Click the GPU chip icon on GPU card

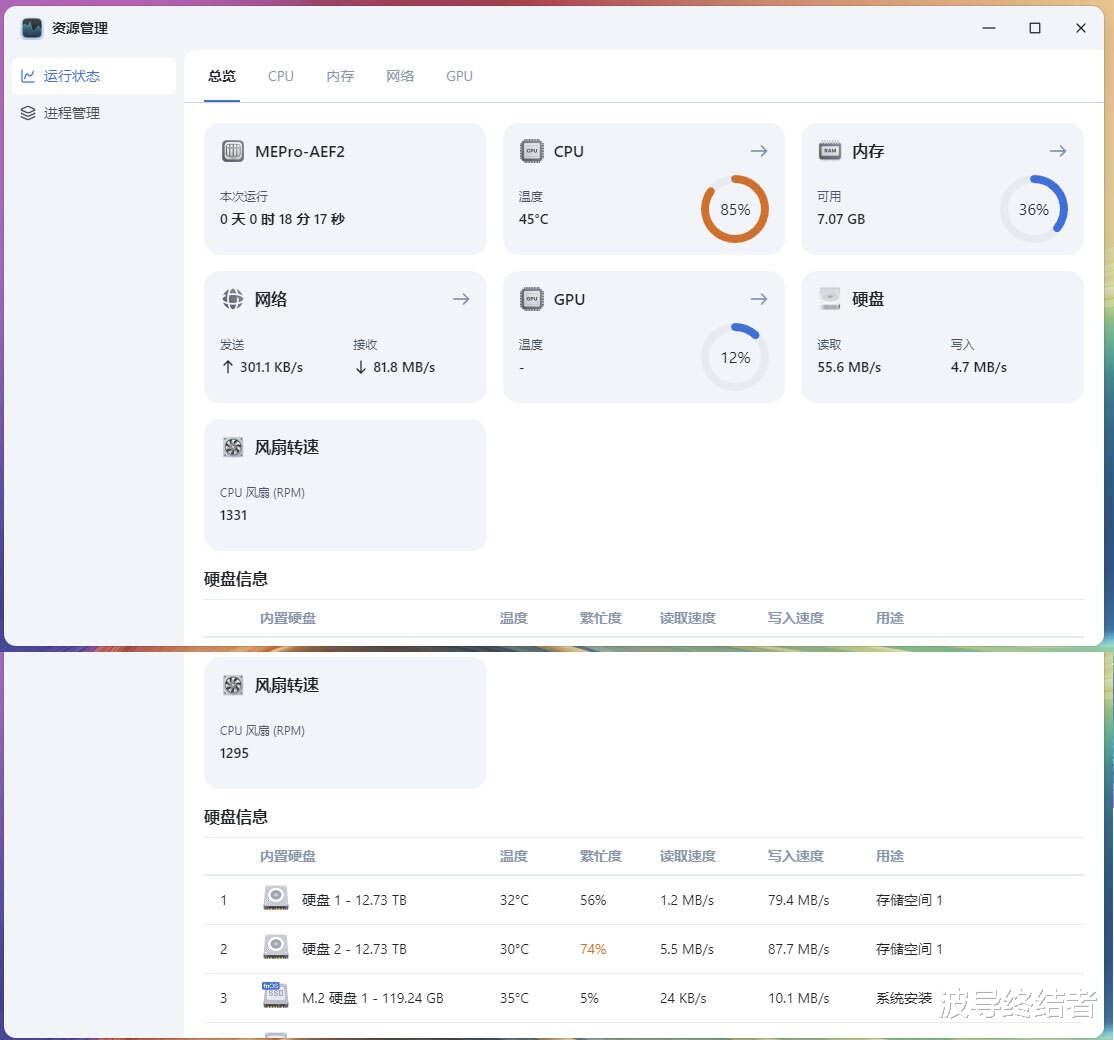coord(531,299)
